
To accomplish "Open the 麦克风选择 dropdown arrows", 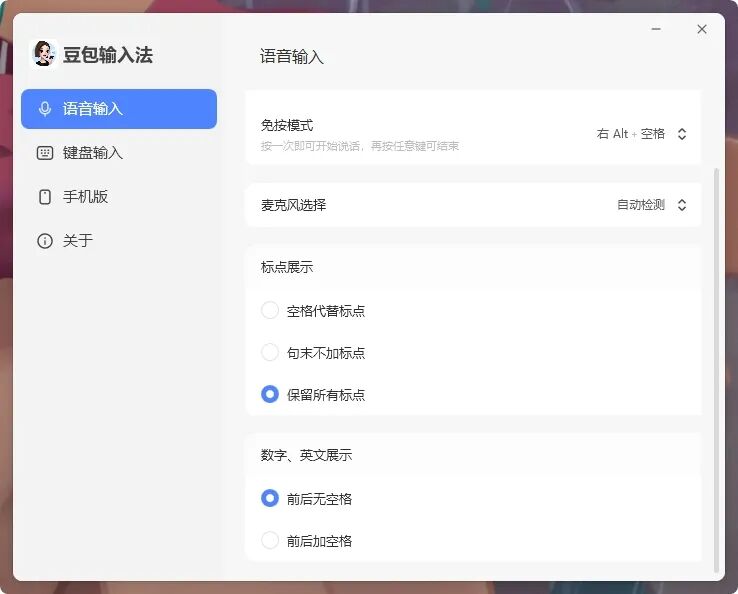I will click(682, 205).
